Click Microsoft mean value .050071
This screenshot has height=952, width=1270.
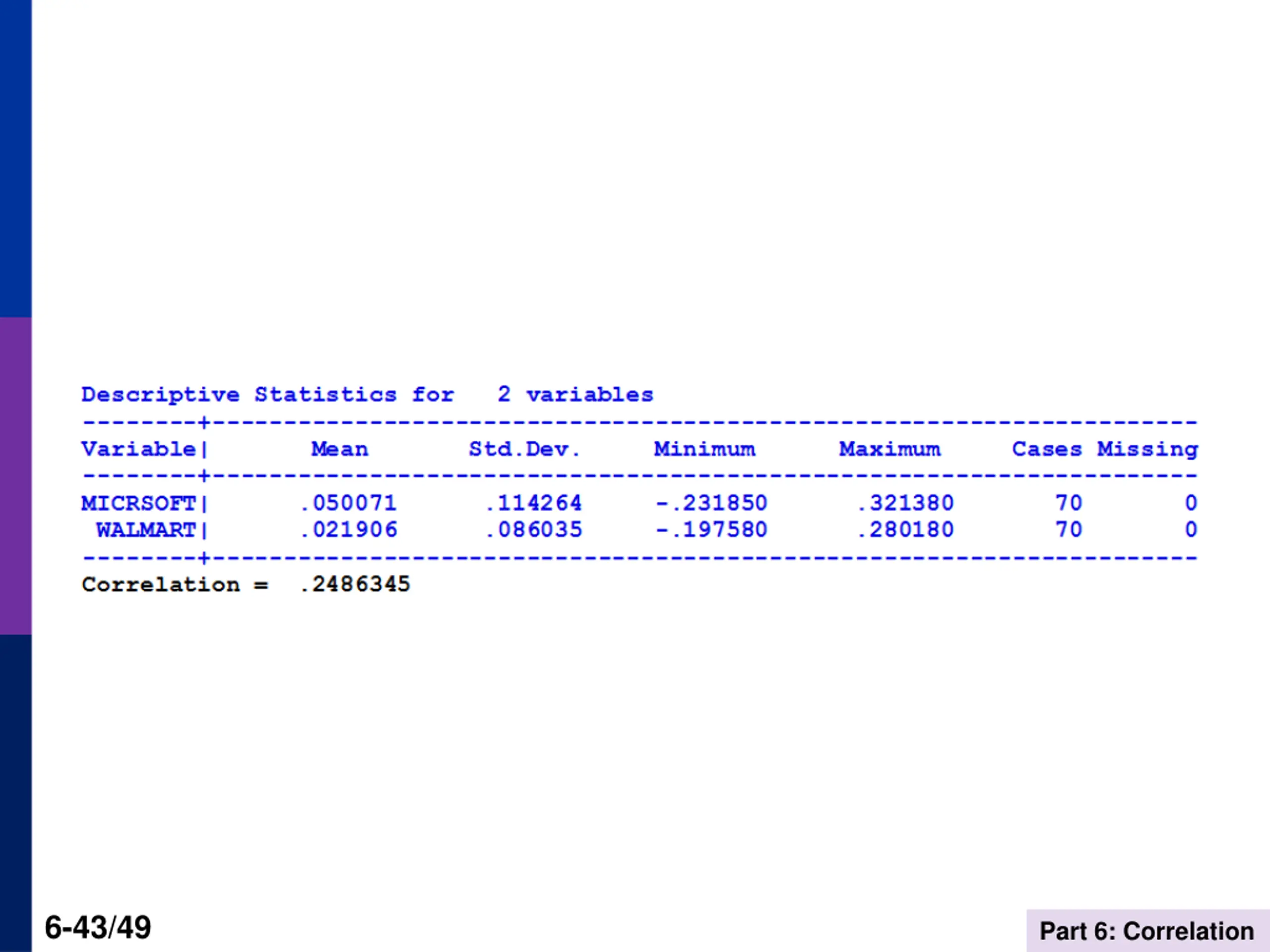pos(348,503)
